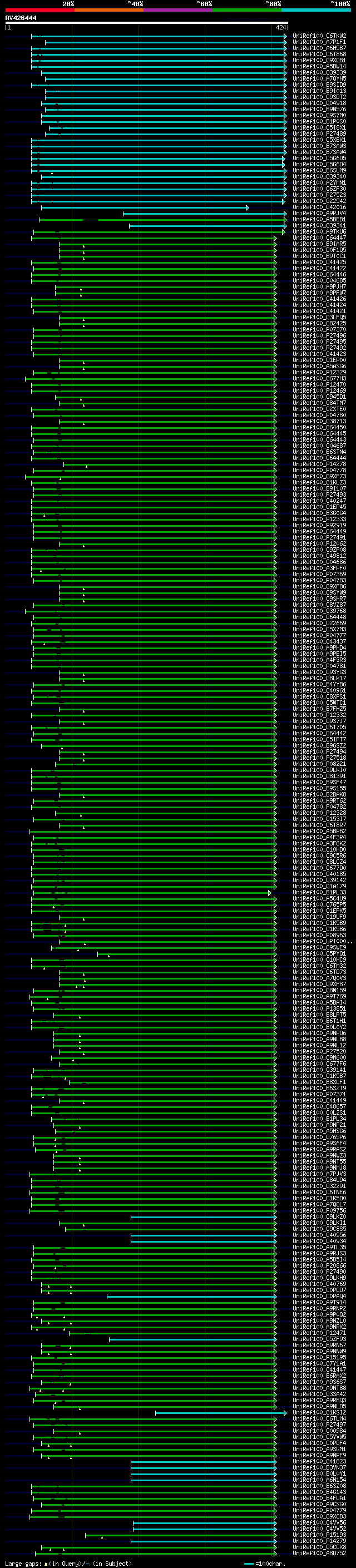Select UniRef100_A5BPB2 label

pyautogui.click(x=319, y=831)
